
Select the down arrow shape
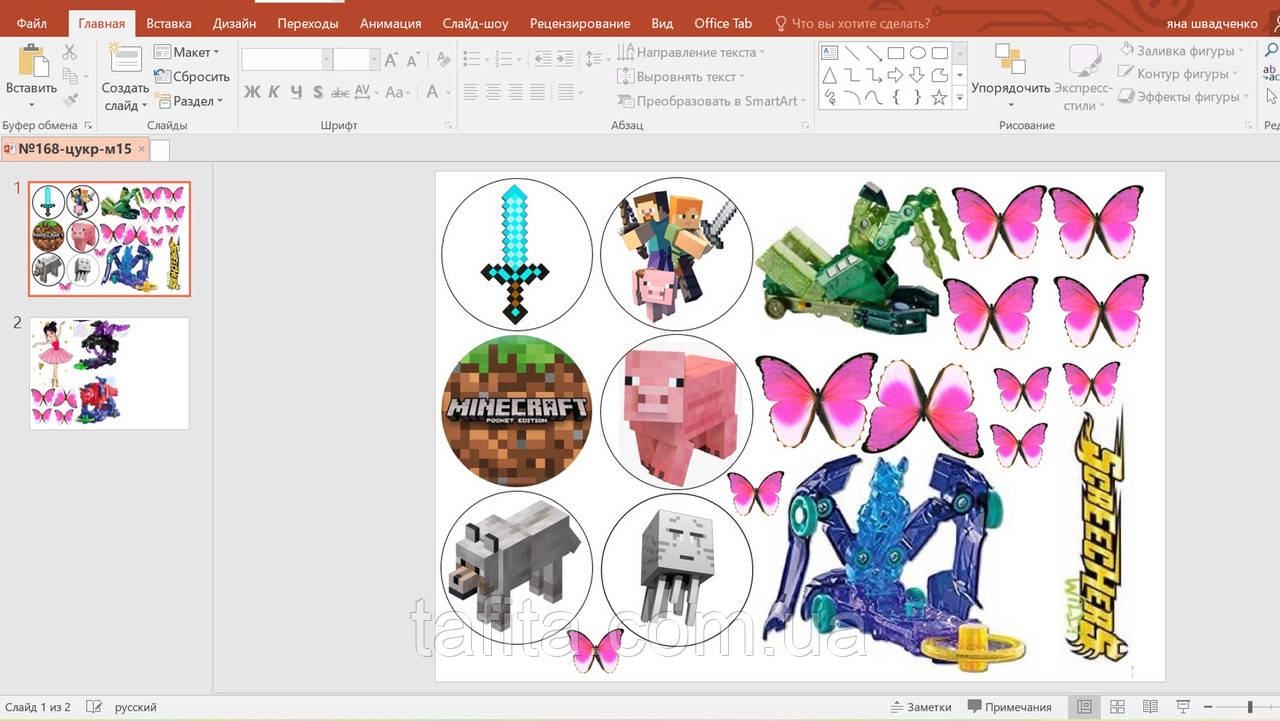coord(917,75)
